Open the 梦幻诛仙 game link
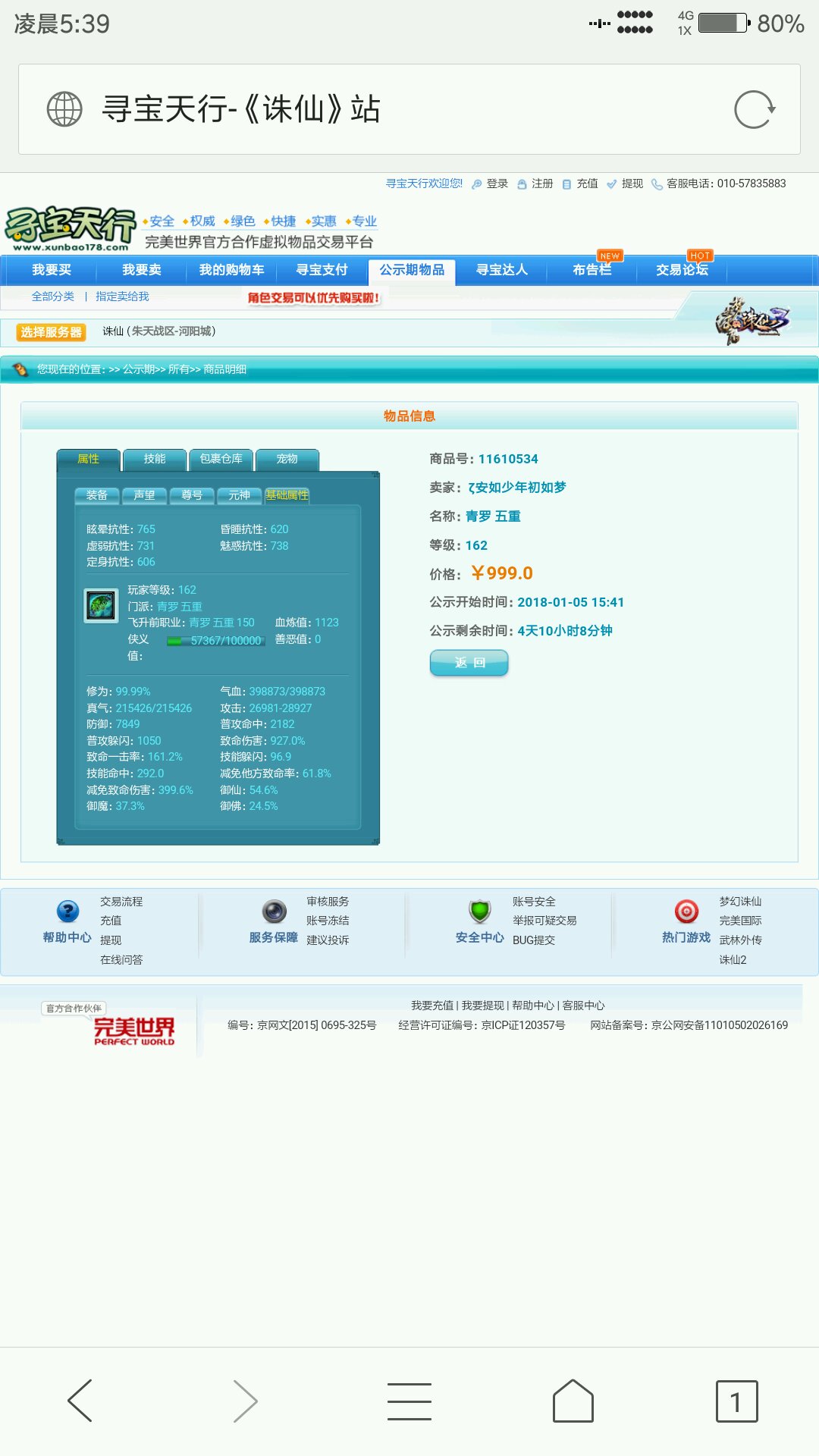The width and height of the screenshot is (819, 1456). click(740, 902)
